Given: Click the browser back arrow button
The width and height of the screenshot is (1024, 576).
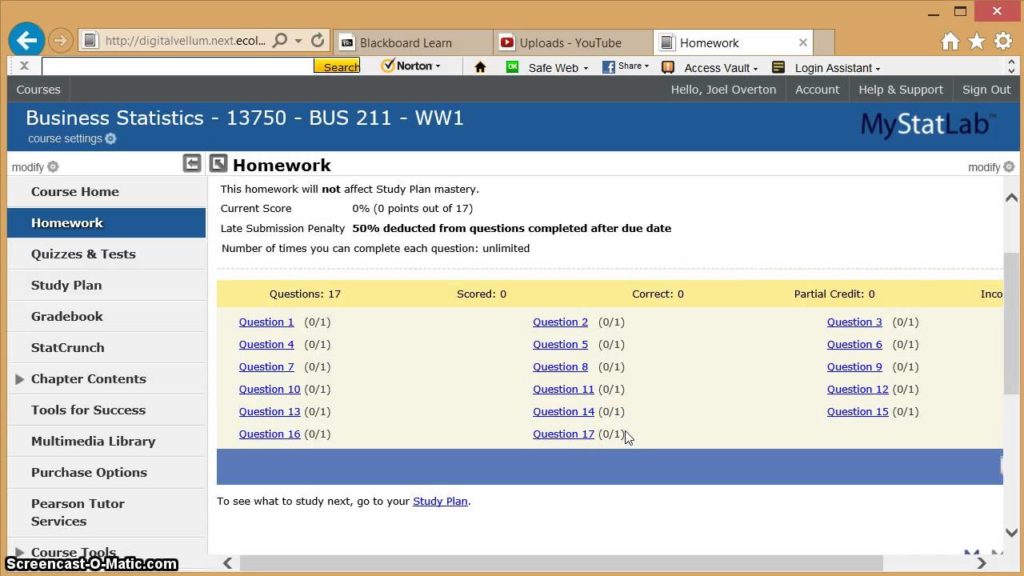Looking at the screenshot, I should 26,40.
